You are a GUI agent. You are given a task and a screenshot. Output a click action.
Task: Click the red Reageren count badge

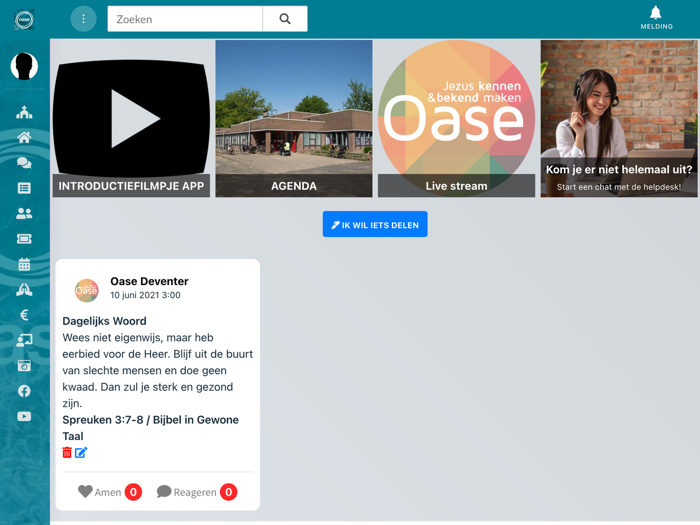point(229,492)
